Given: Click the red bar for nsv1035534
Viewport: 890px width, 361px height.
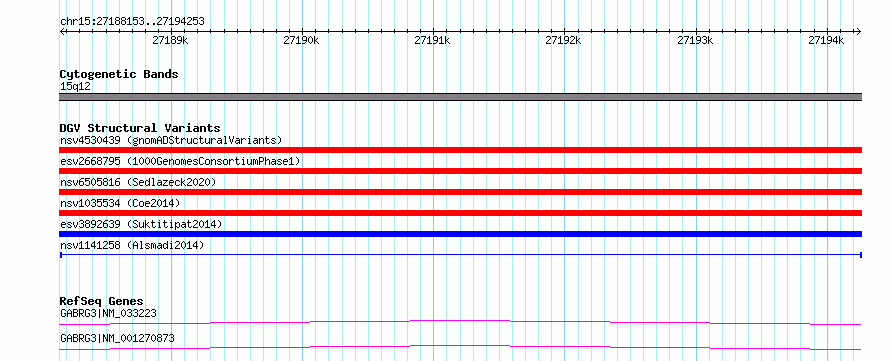Looking at the screenshot, I should [x=460, y=213].
